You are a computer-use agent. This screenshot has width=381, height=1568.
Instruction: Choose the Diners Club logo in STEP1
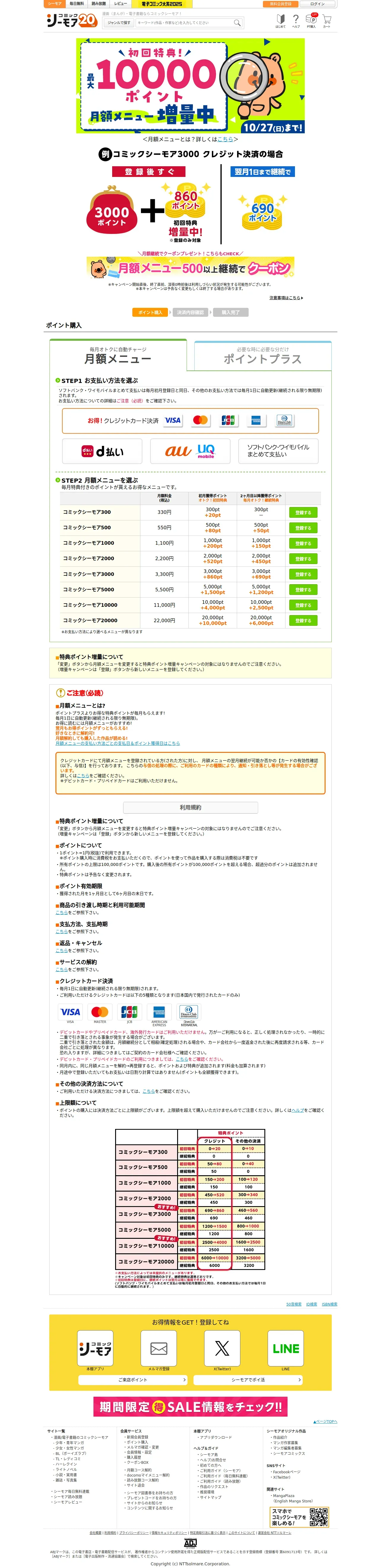click(284, 420)
